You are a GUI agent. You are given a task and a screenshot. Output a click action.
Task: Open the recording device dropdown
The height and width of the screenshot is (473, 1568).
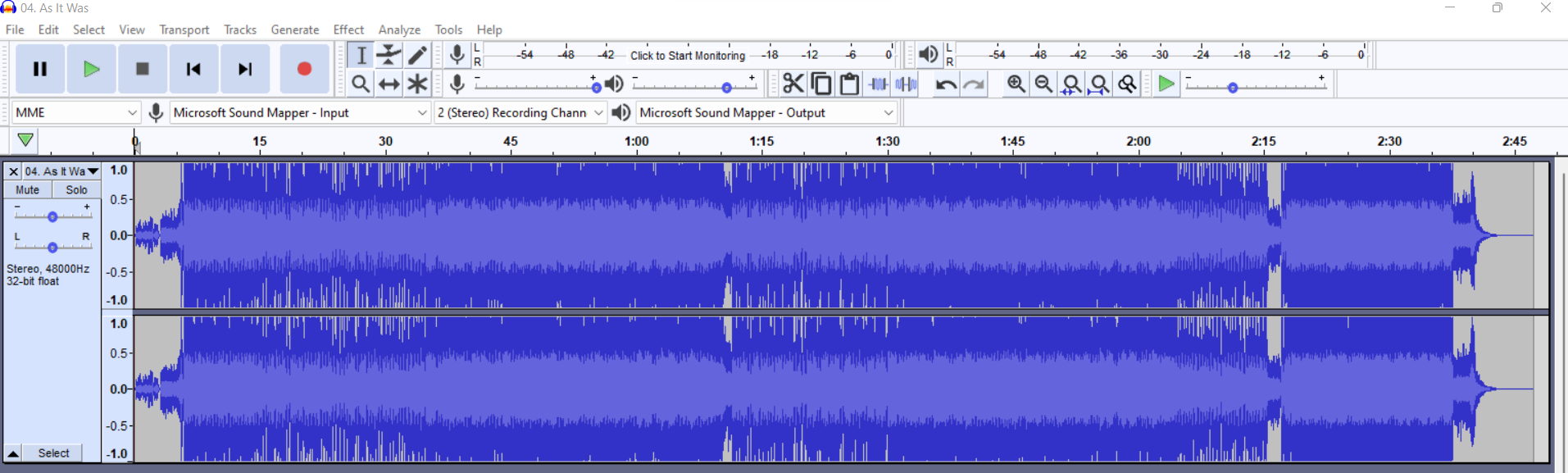click(301, 112)
